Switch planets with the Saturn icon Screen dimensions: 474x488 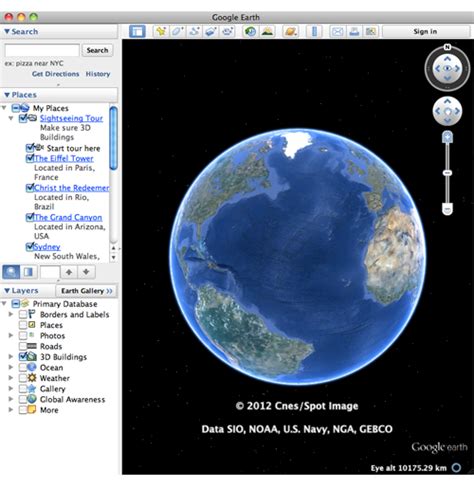click(x=291, y=32)
